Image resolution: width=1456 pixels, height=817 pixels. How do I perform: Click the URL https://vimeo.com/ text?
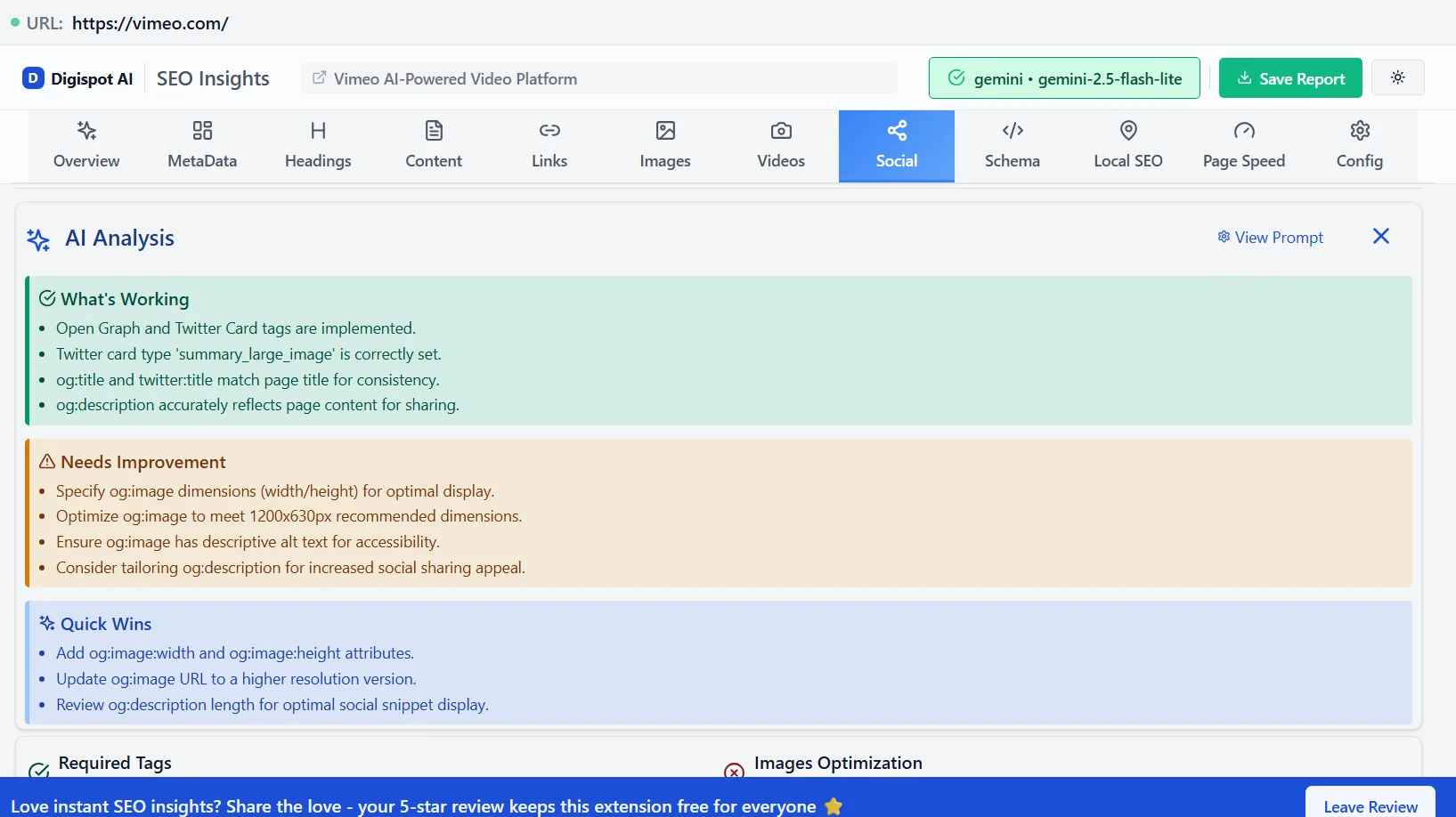point(150,23)
